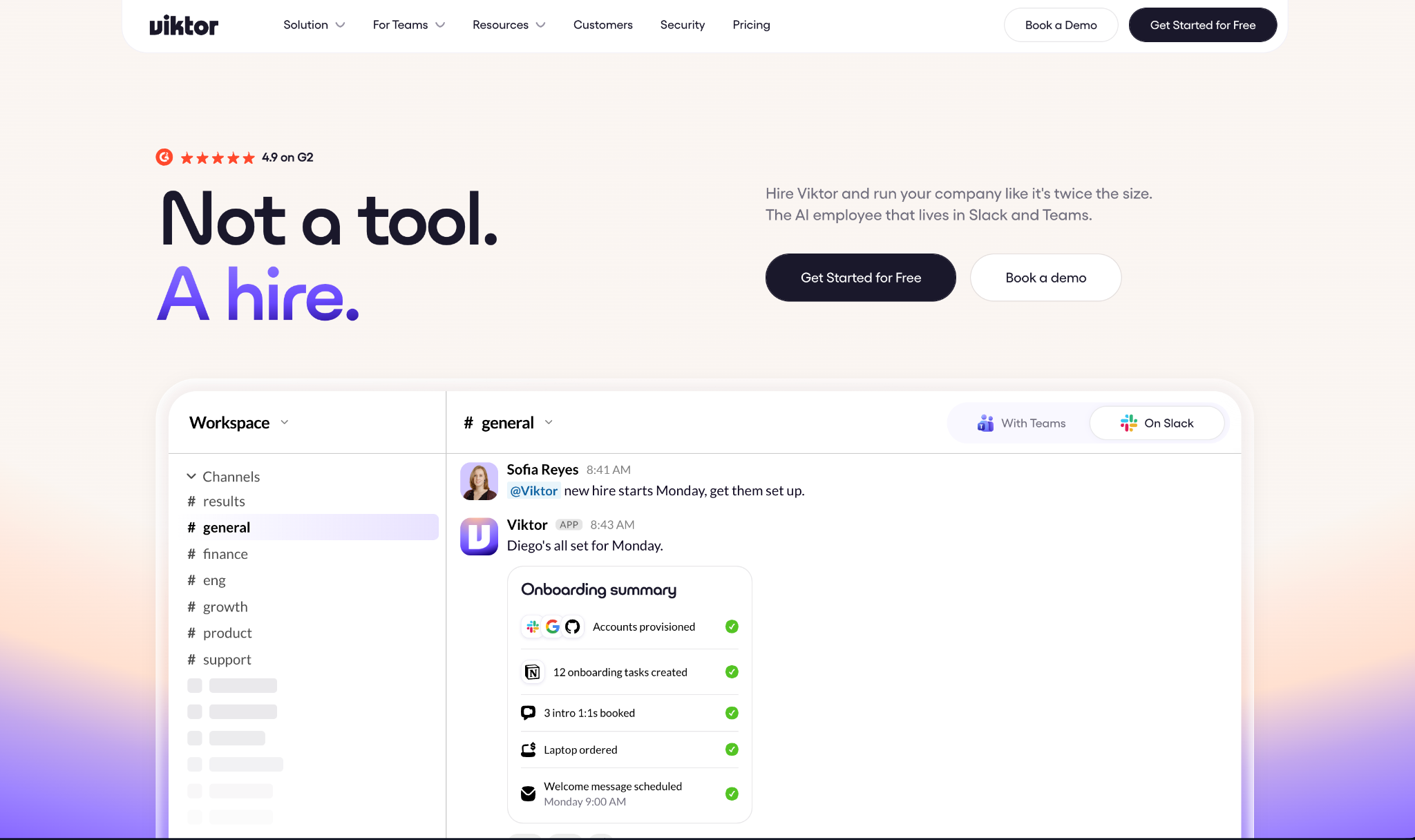This screenshot has height=840, width=1415.
Task: Click the 8:41 AM timestamp
Action: coord(609,470)
